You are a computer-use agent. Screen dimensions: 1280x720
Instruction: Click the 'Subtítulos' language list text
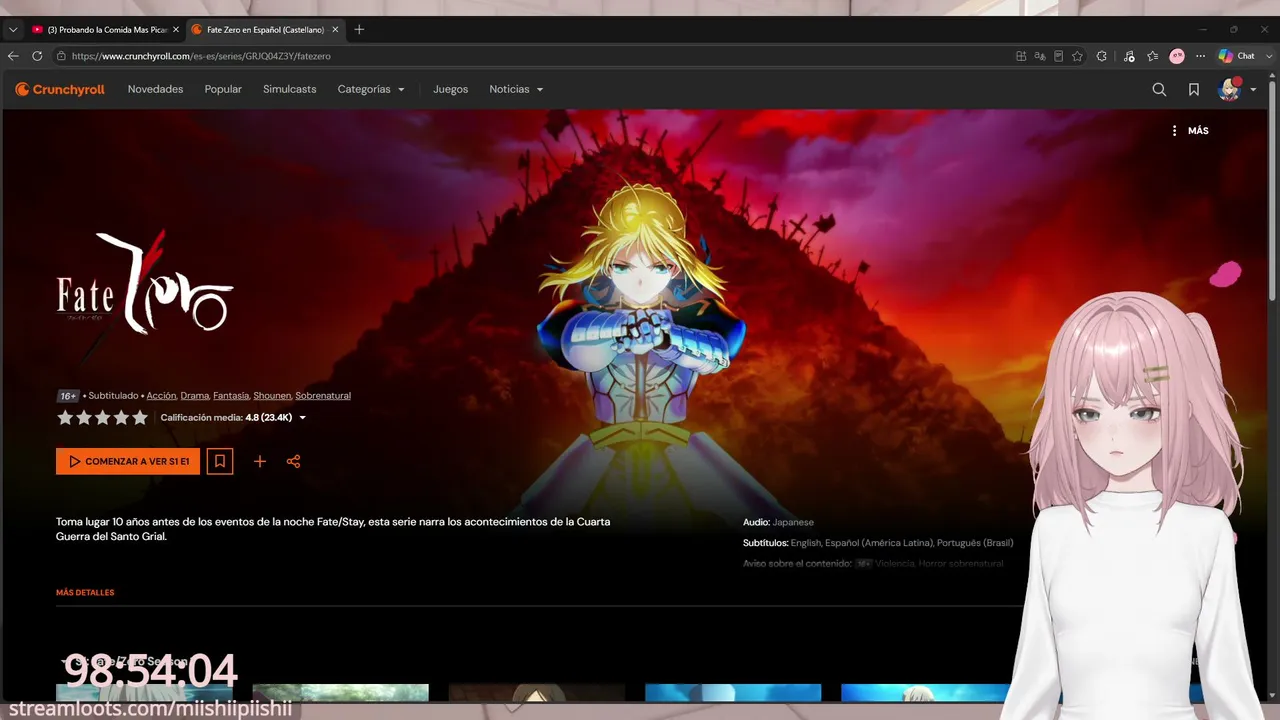point(878,543)
